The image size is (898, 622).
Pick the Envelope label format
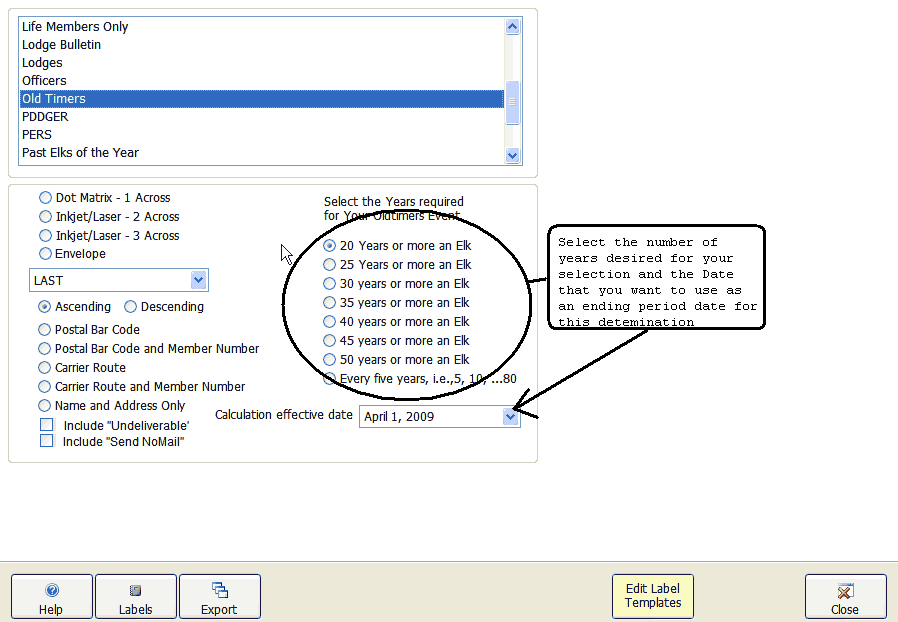tap(45, 254)
